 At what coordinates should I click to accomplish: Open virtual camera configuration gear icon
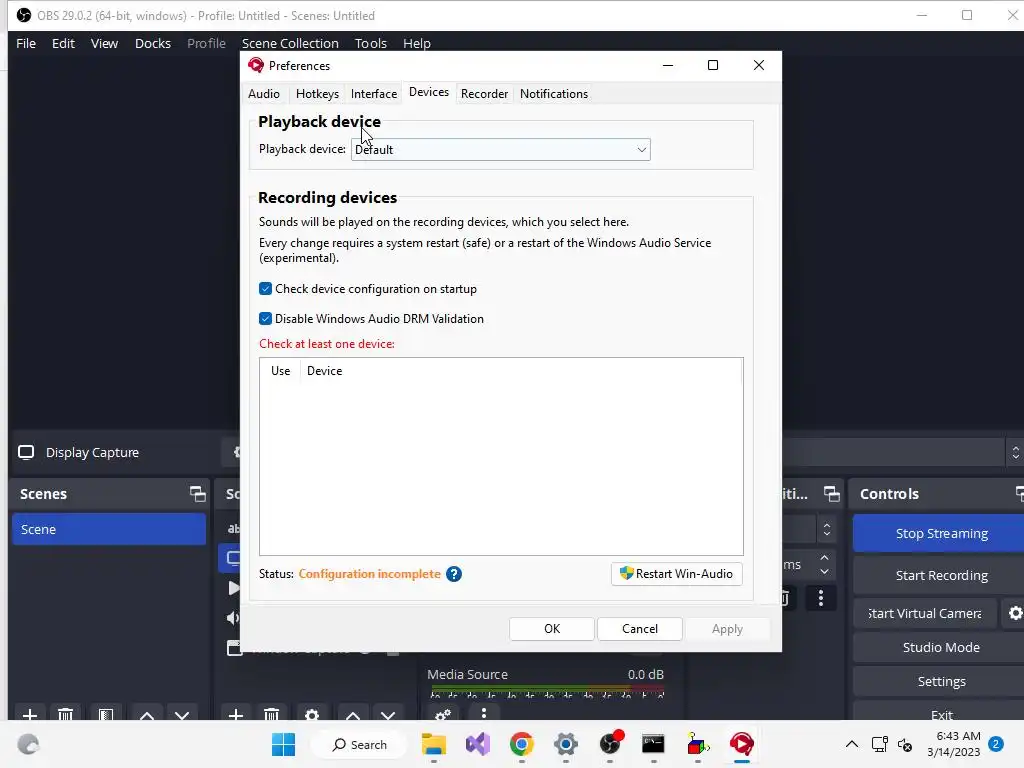[x=1015, y=613]
